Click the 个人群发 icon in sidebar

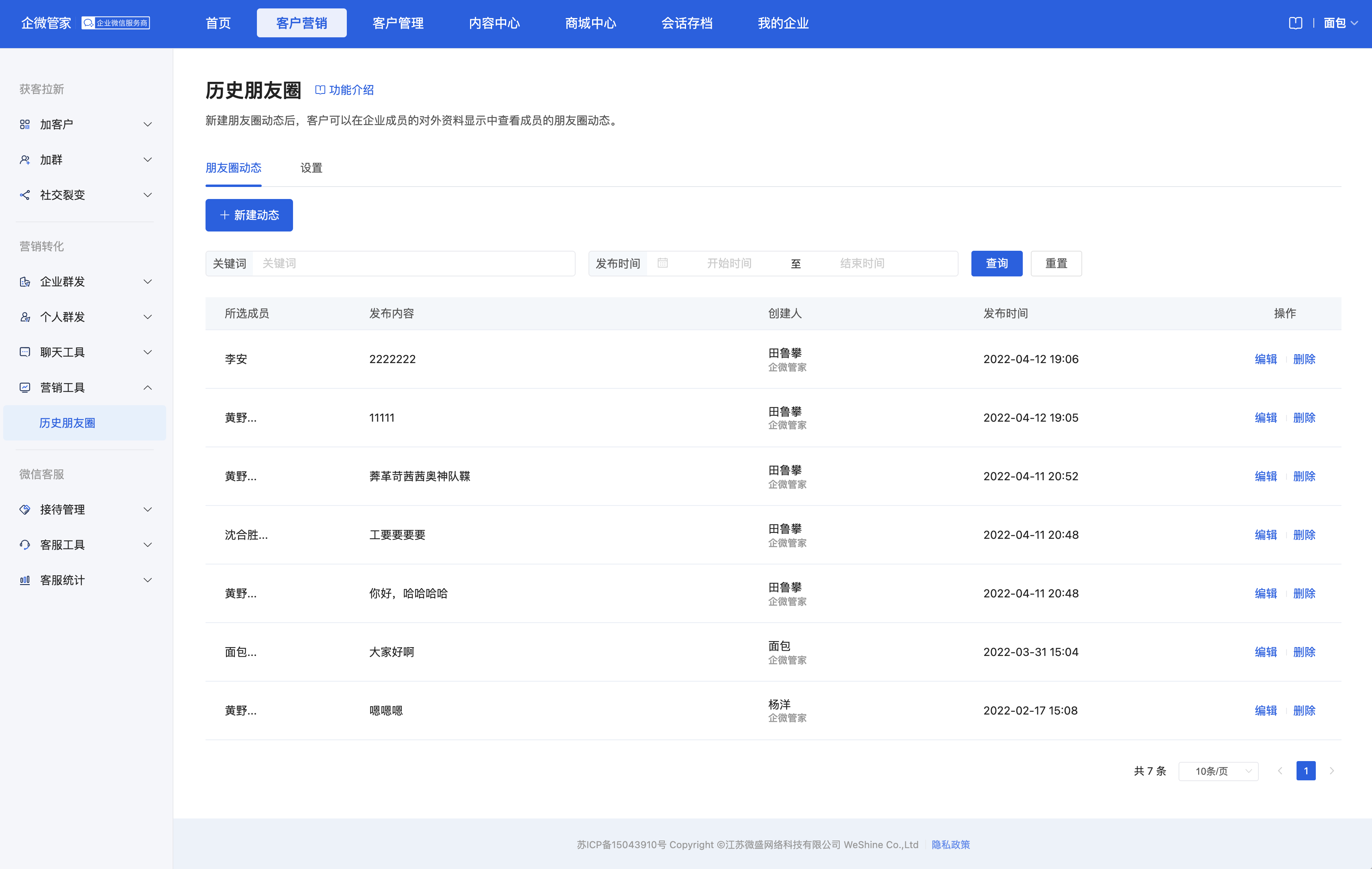point(24,317)
